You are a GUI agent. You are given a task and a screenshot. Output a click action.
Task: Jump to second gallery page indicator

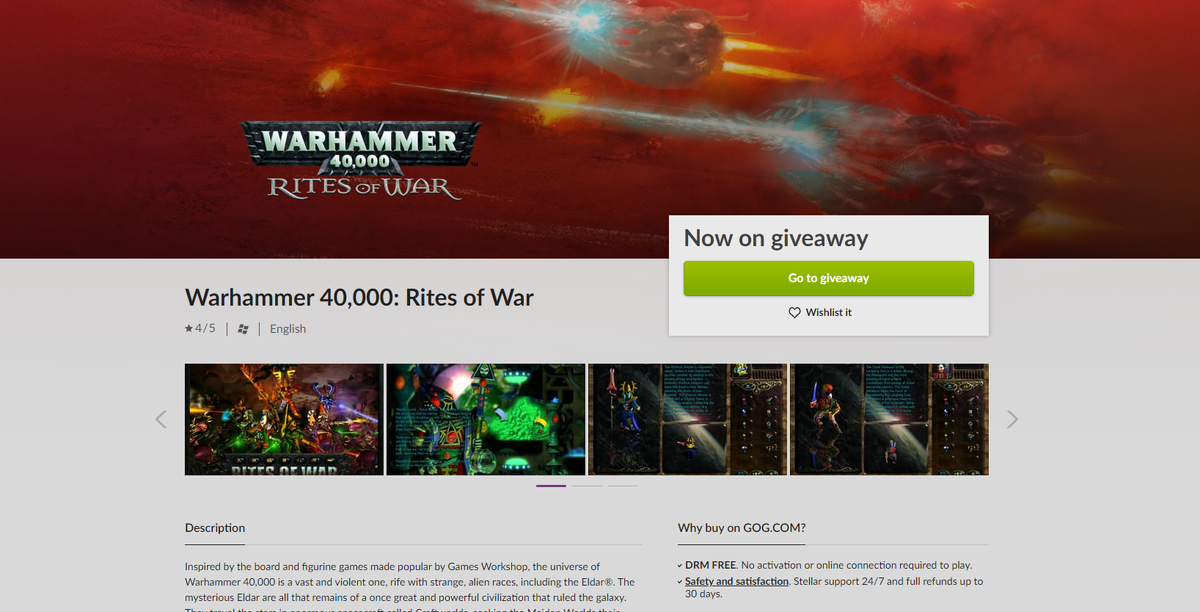point(587,486)
